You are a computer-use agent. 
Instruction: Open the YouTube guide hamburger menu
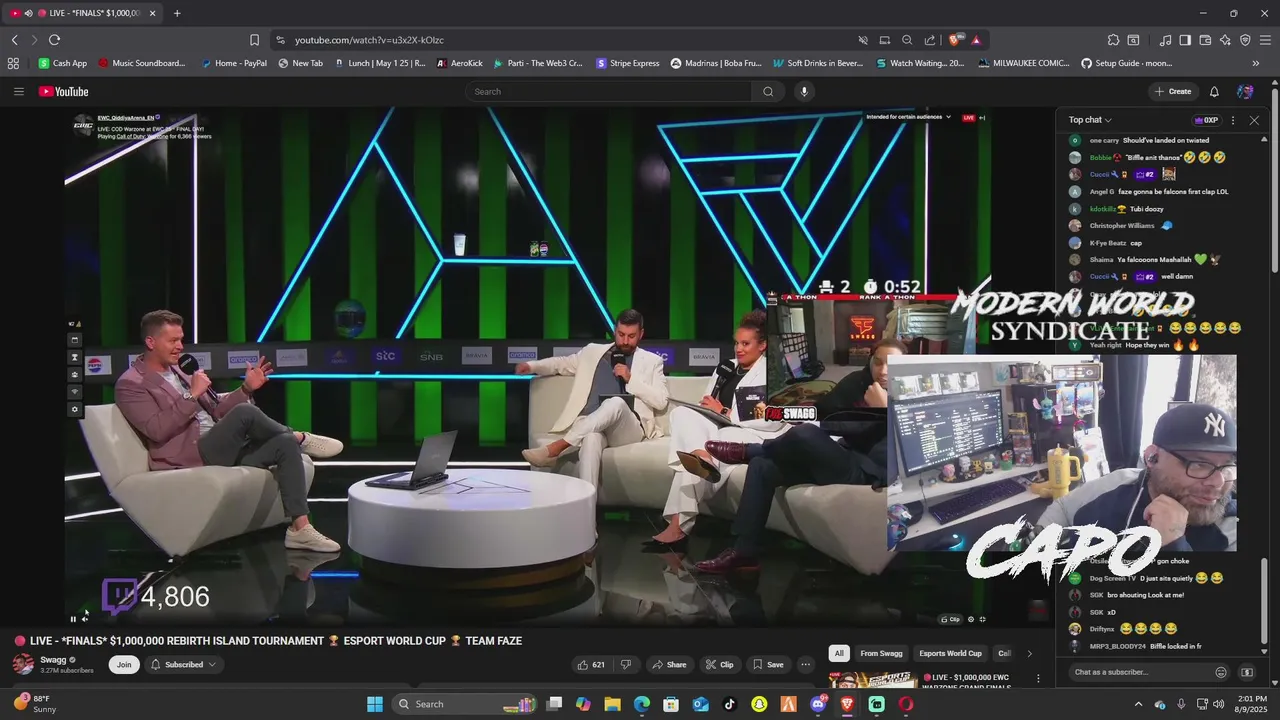pos(18,91)
